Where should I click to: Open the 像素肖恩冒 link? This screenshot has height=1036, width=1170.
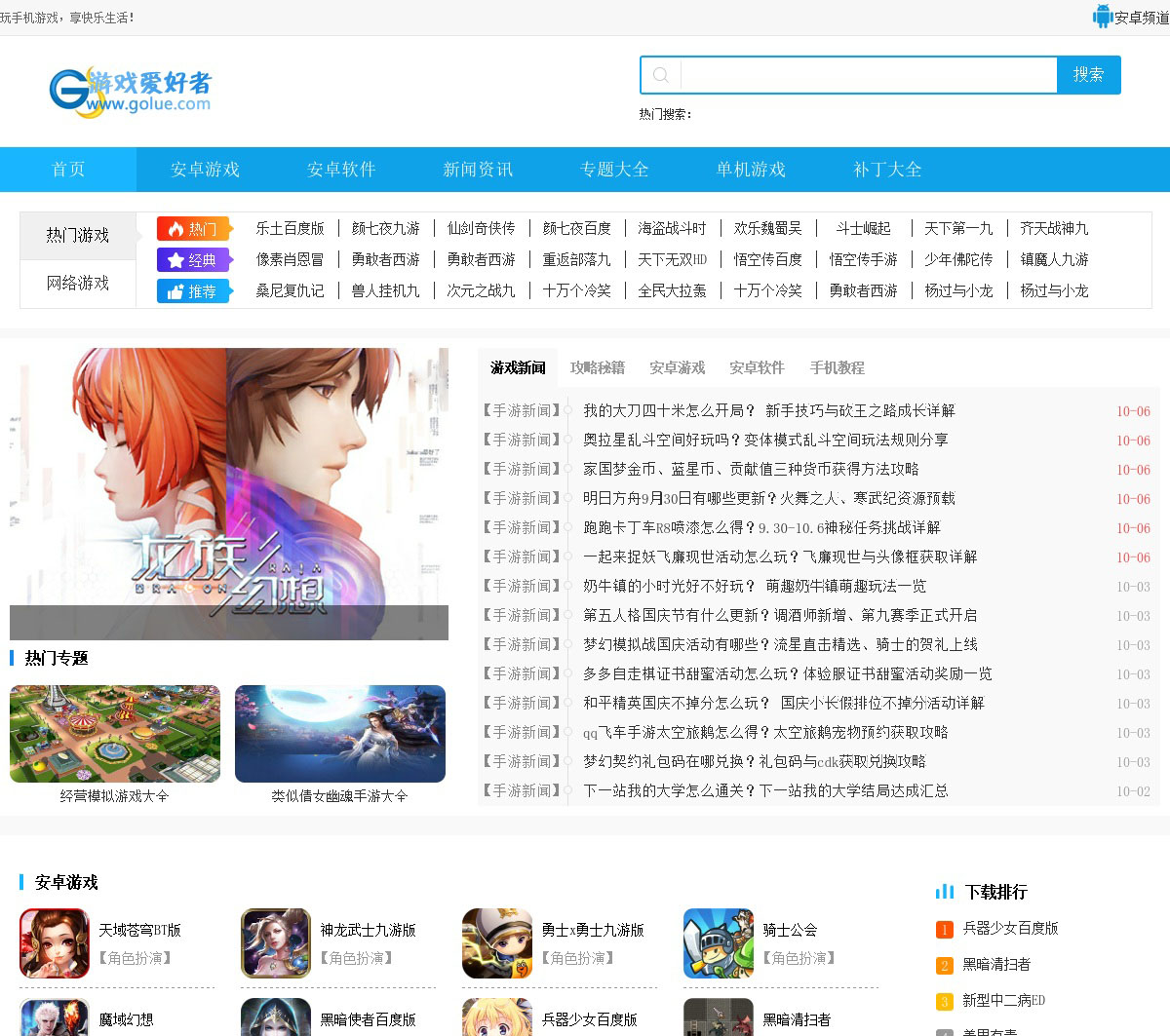290,259
